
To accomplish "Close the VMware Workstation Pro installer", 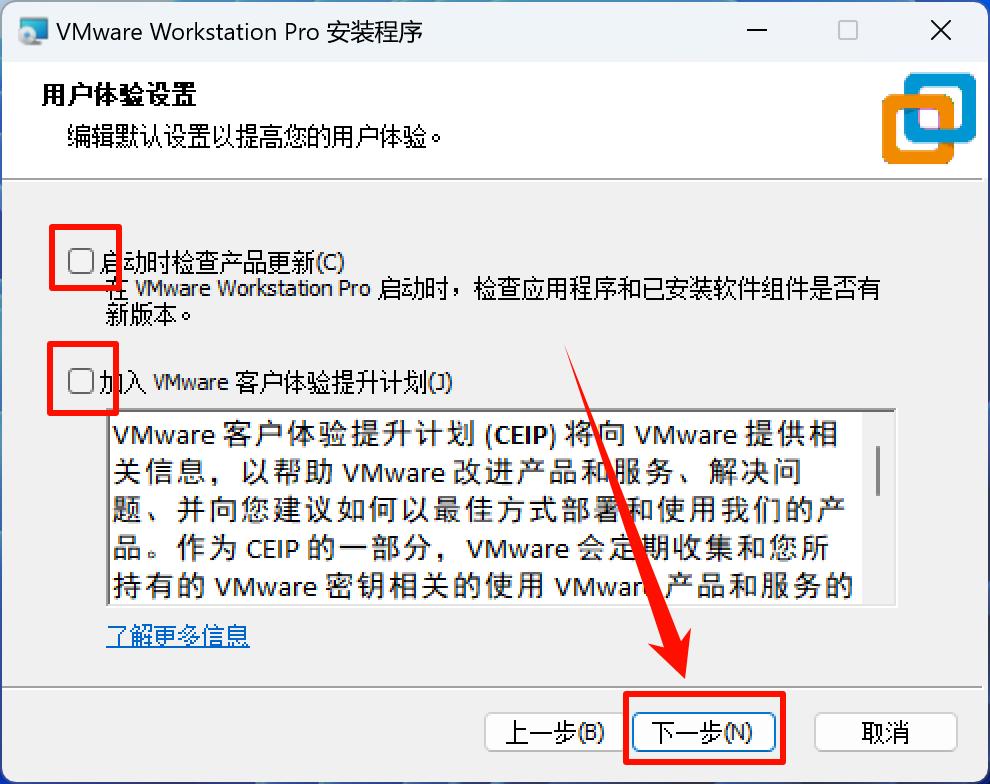I will pyautogui.click(x=941, y=30).
